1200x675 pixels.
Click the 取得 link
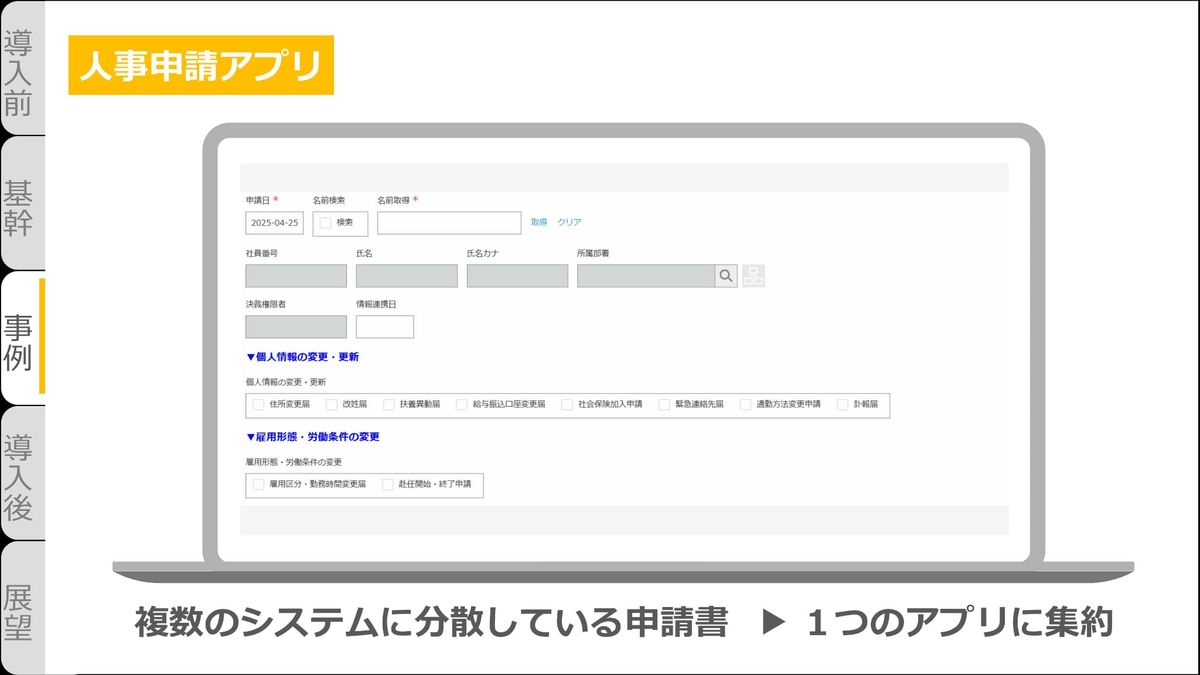(x=539, y=223)
